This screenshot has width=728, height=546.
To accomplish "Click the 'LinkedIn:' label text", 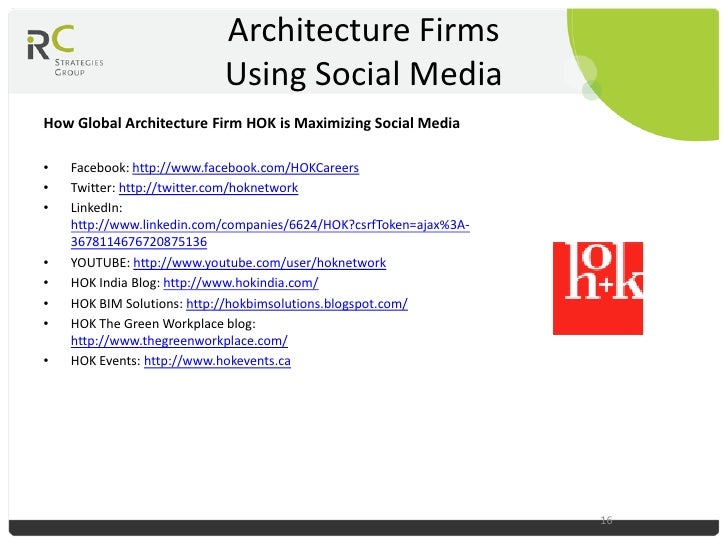I will [97, 208].
